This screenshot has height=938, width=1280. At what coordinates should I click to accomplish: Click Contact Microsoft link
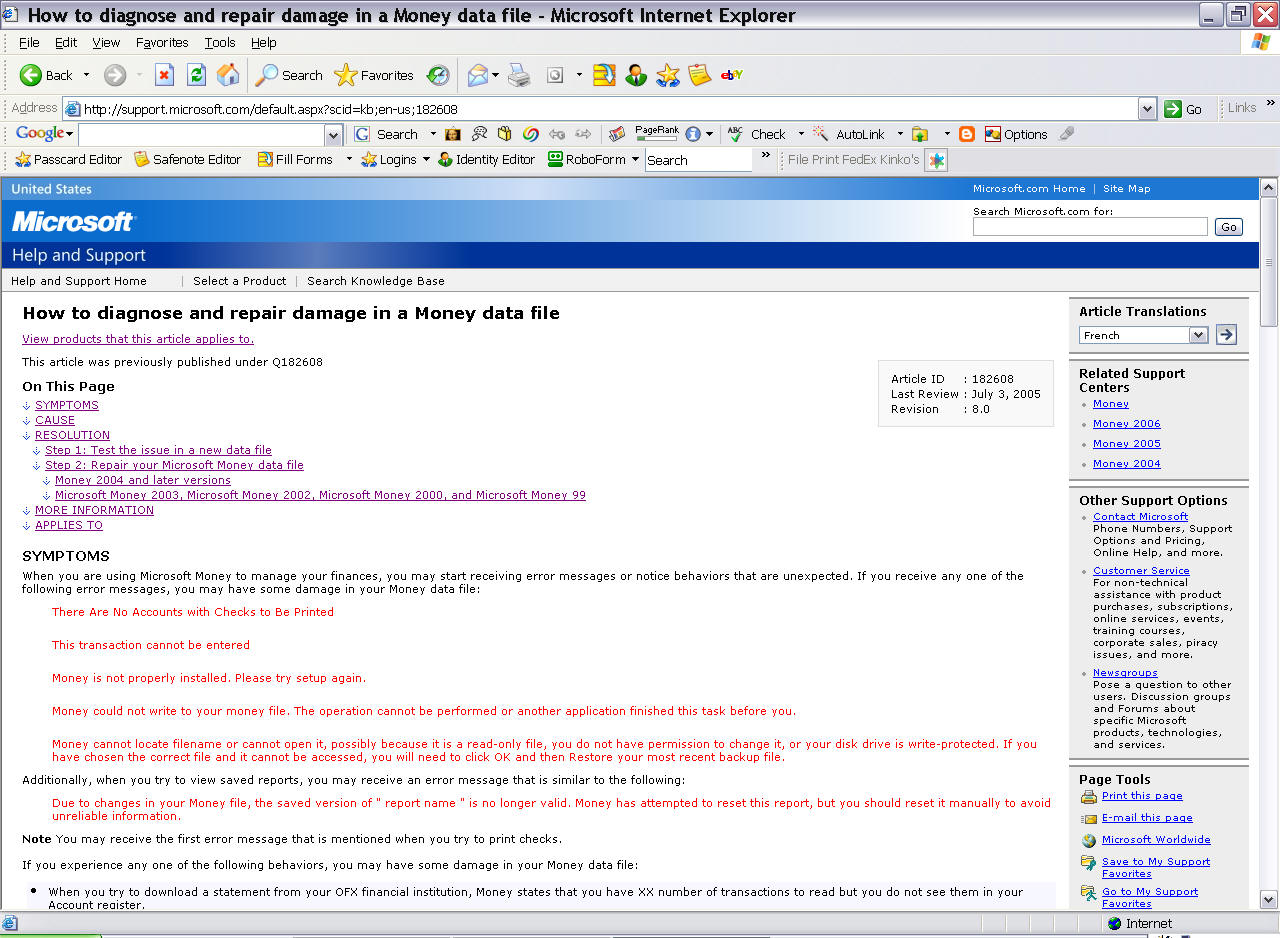tap(1141, 517)
